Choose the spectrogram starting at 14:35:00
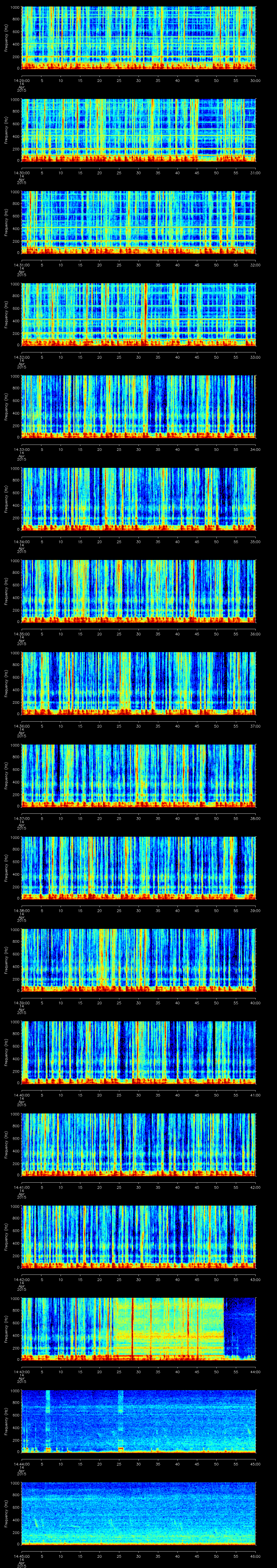This screenshot has width=277, height=1568. [138, 591]
